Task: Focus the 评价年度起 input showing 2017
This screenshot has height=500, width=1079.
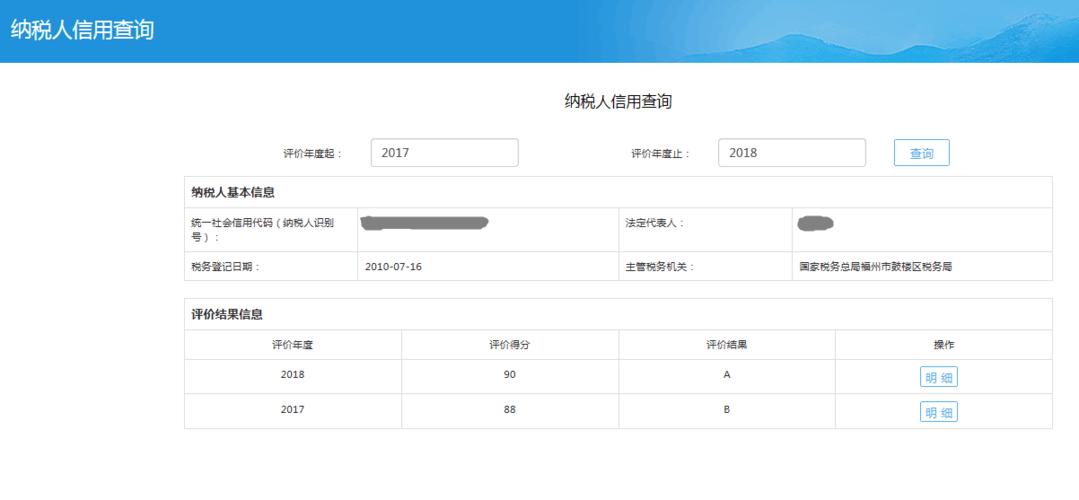Action: coord(444,153)
